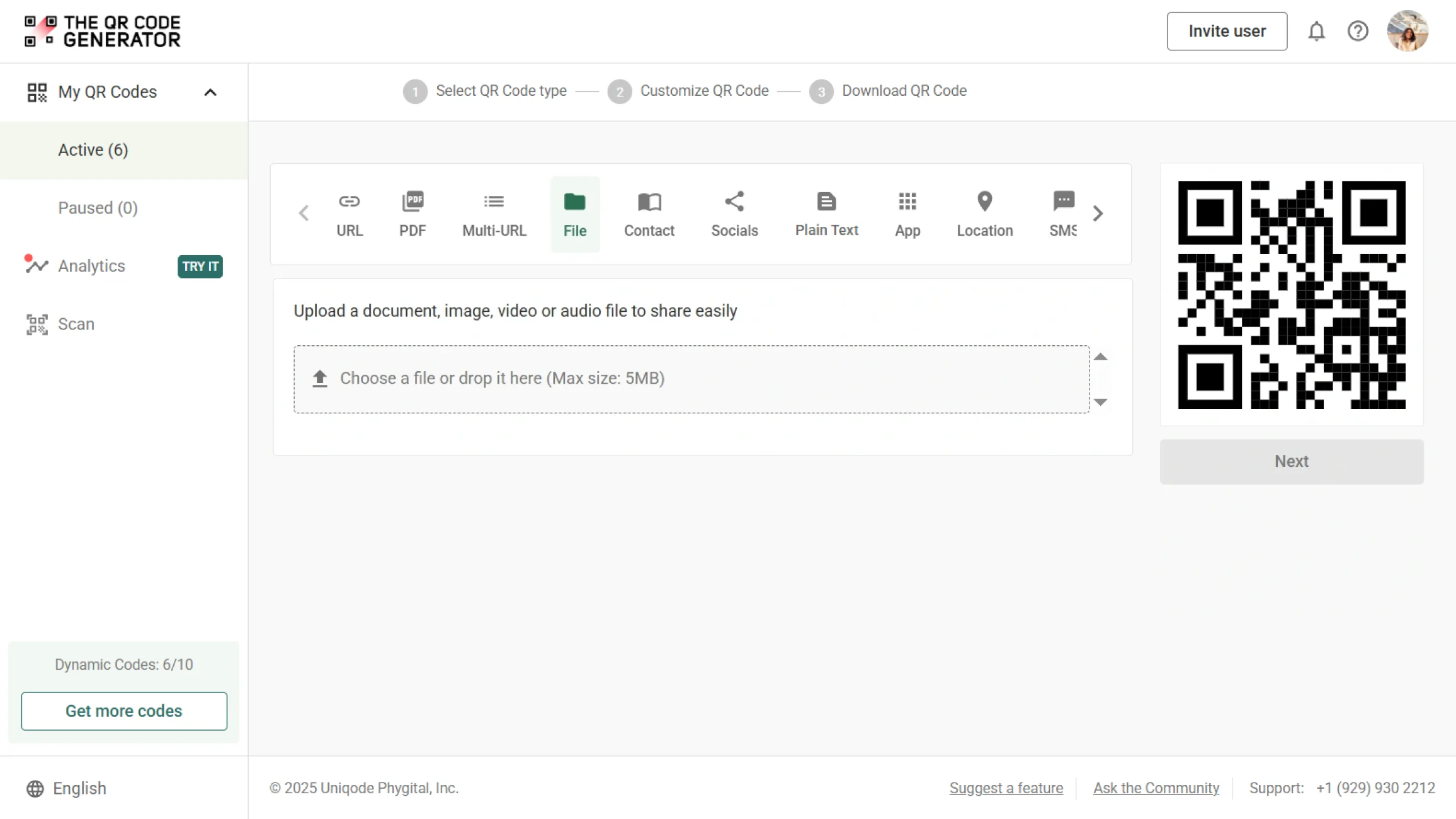Click the Invite user button
This screenshot has width=1456, height=819.
coord(1226,31)
